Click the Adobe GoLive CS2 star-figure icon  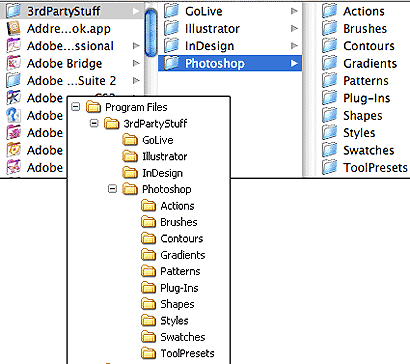13,98
